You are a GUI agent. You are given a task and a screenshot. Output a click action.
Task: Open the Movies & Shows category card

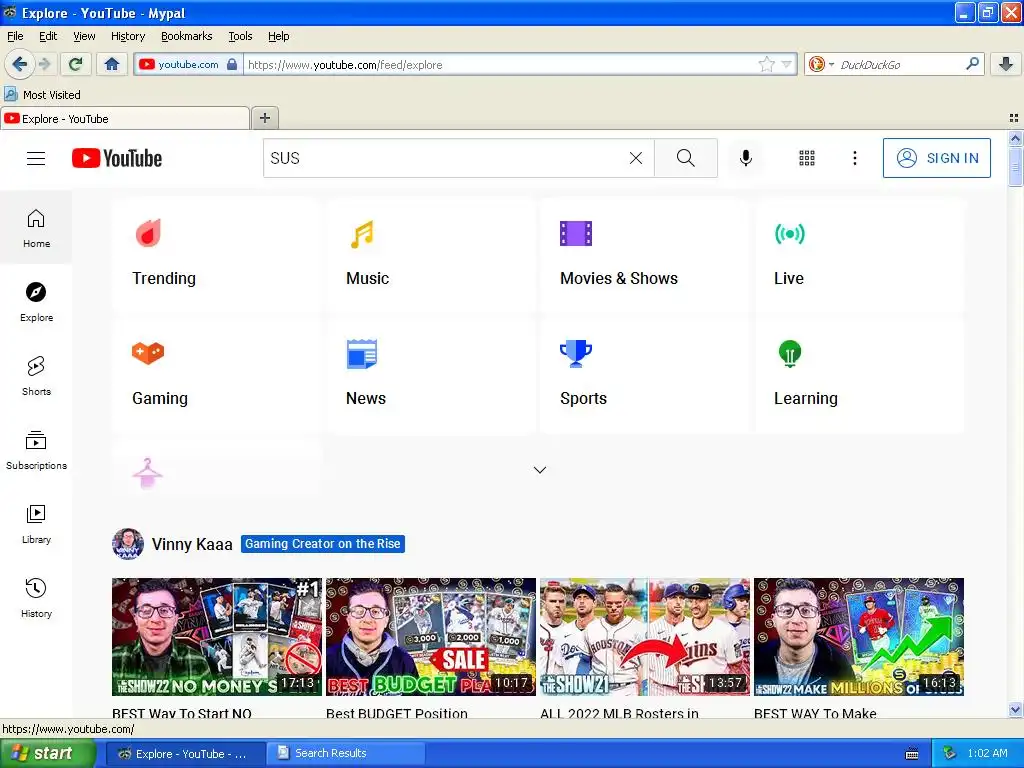click(x=645, y=254)
